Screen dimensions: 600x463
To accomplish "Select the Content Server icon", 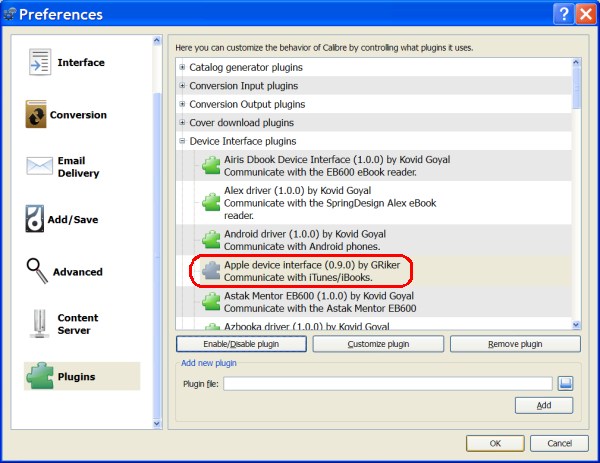I will pos(39,324).
